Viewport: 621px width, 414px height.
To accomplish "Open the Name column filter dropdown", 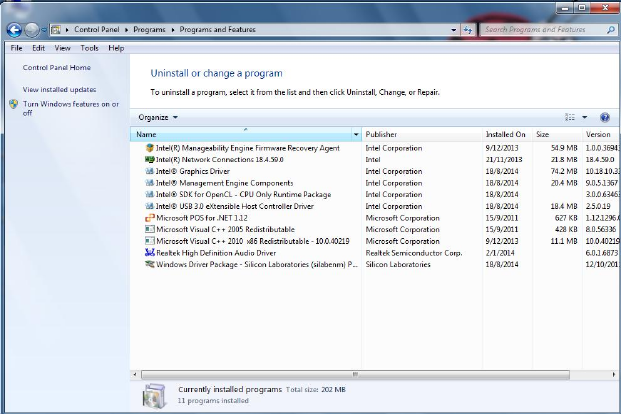I will tap(356, 135).
